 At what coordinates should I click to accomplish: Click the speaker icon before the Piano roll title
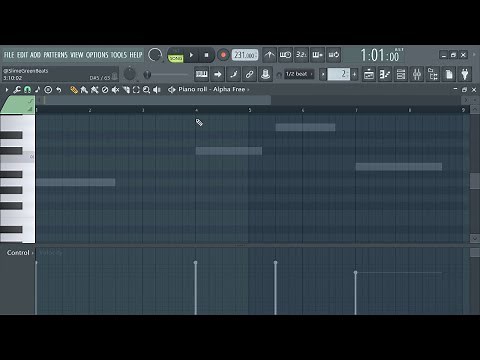pyautogui.click(x=171, y=90)
